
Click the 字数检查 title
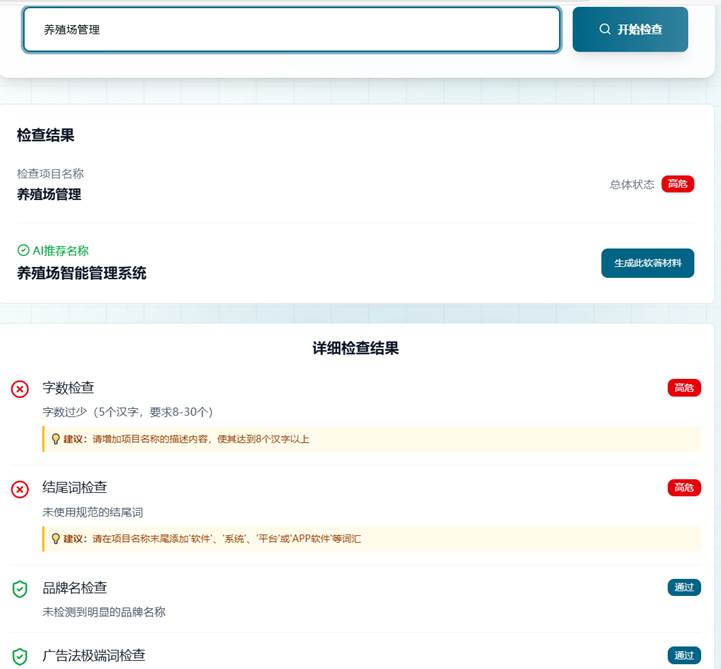coord(68,388)
